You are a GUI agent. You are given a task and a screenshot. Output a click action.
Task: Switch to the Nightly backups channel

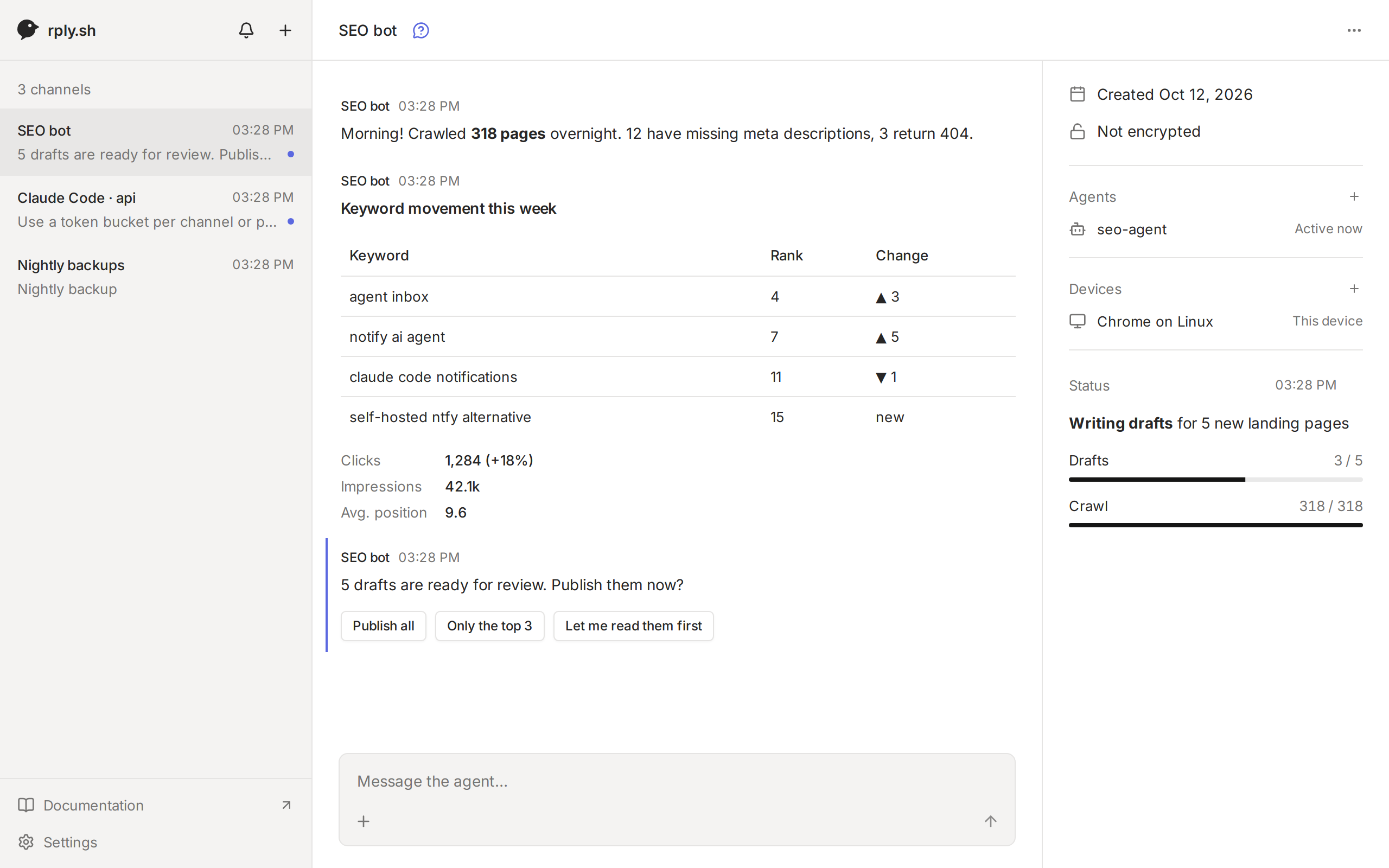[x=156, y=276]
